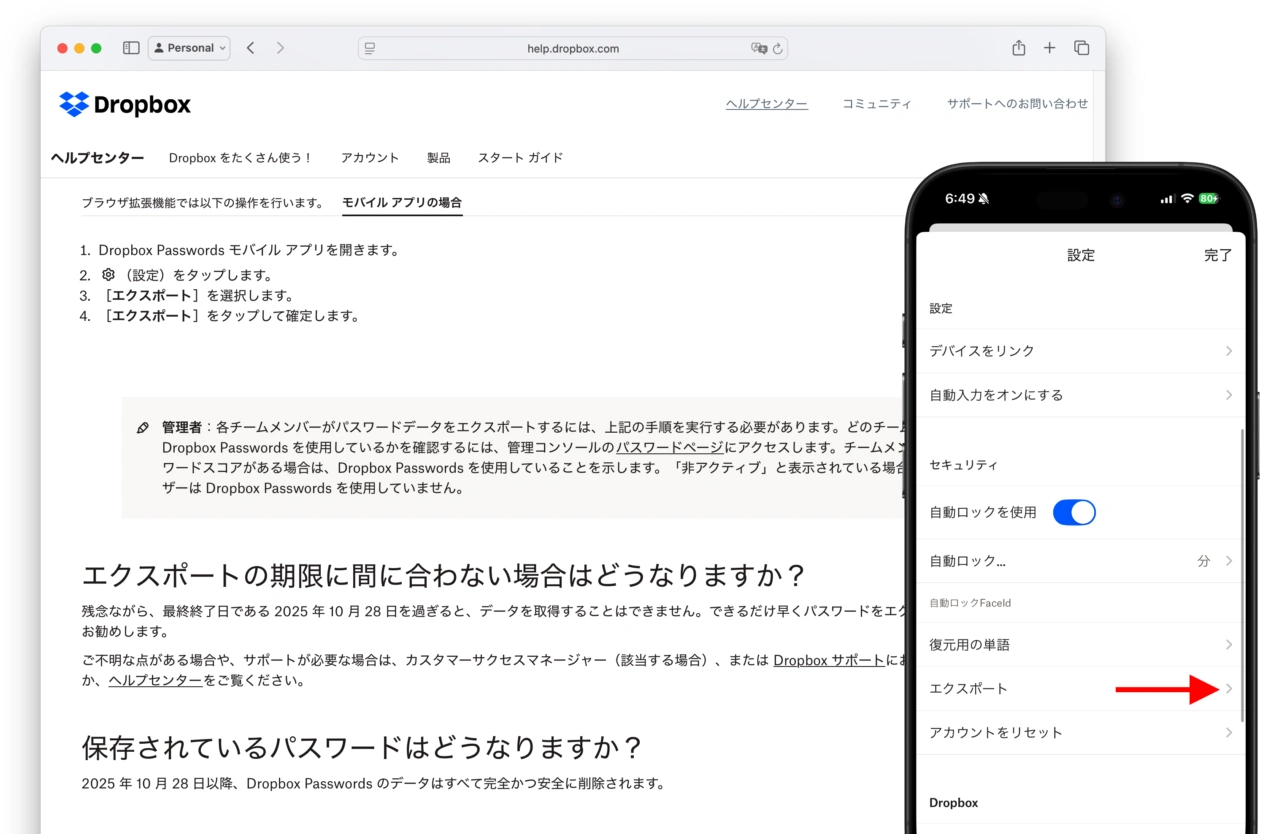
Task: Show the tab overview icon
Action: (x=1081, y=48)
